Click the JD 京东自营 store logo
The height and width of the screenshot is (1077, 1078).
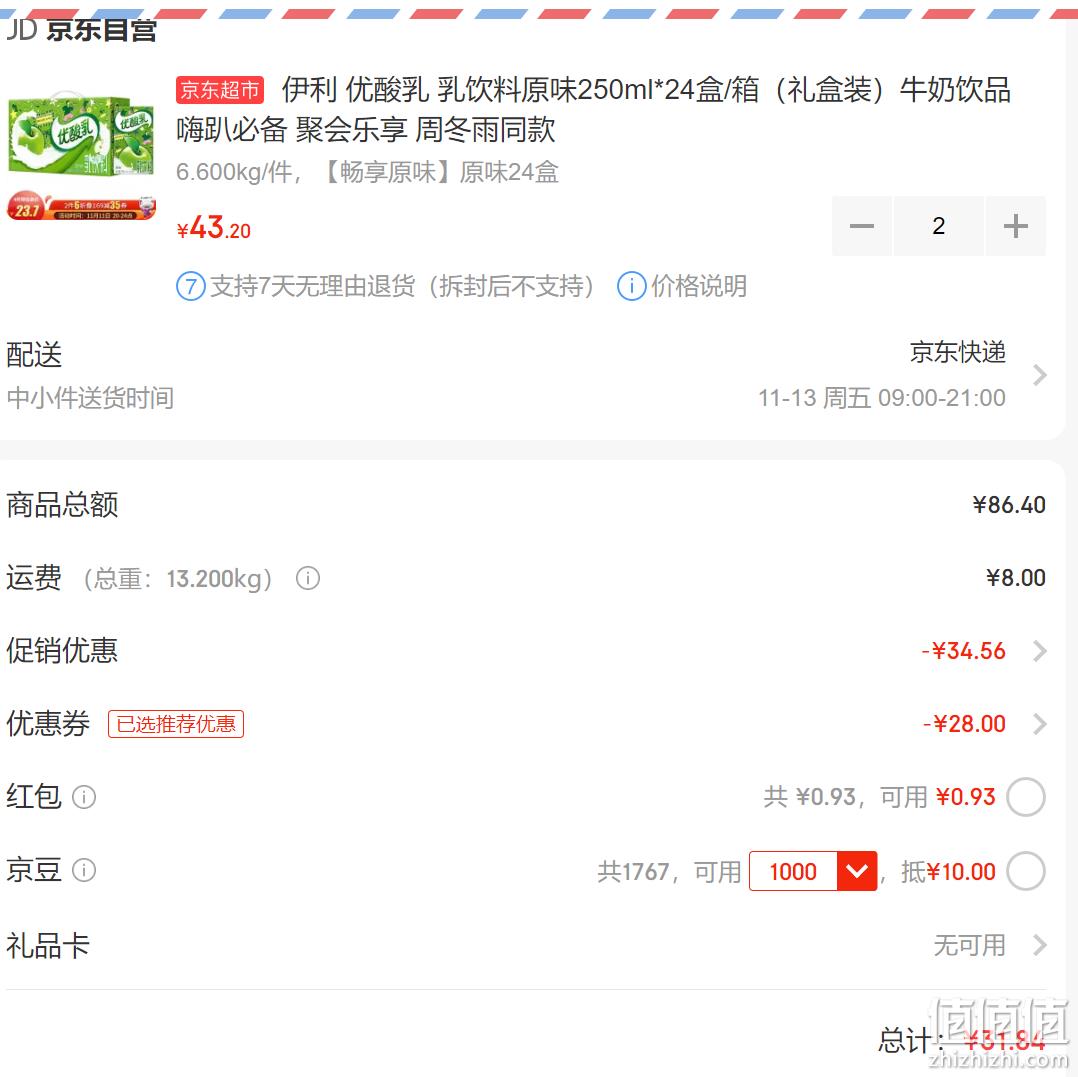(82, 30)
